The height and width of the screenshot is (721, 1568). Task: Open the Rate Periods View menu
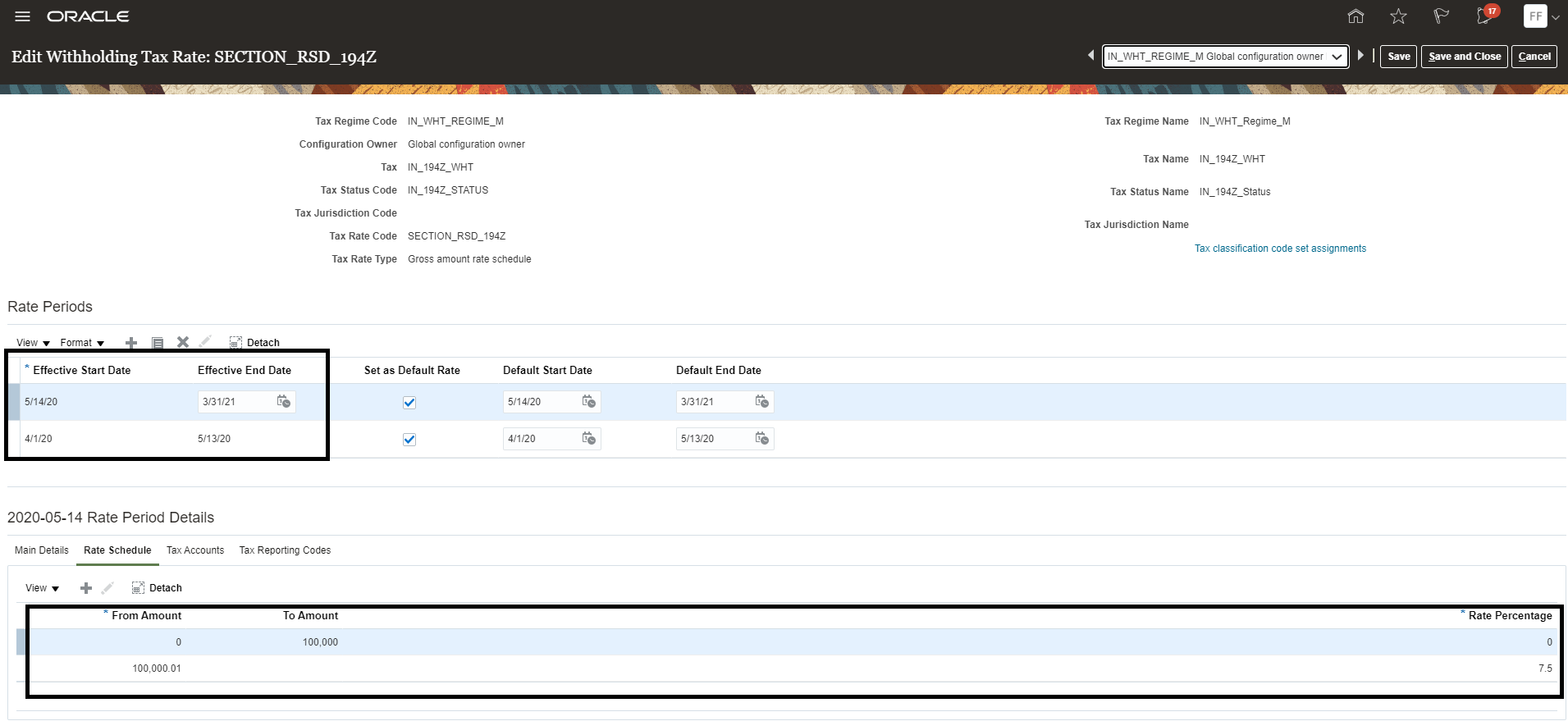(33, 343)
